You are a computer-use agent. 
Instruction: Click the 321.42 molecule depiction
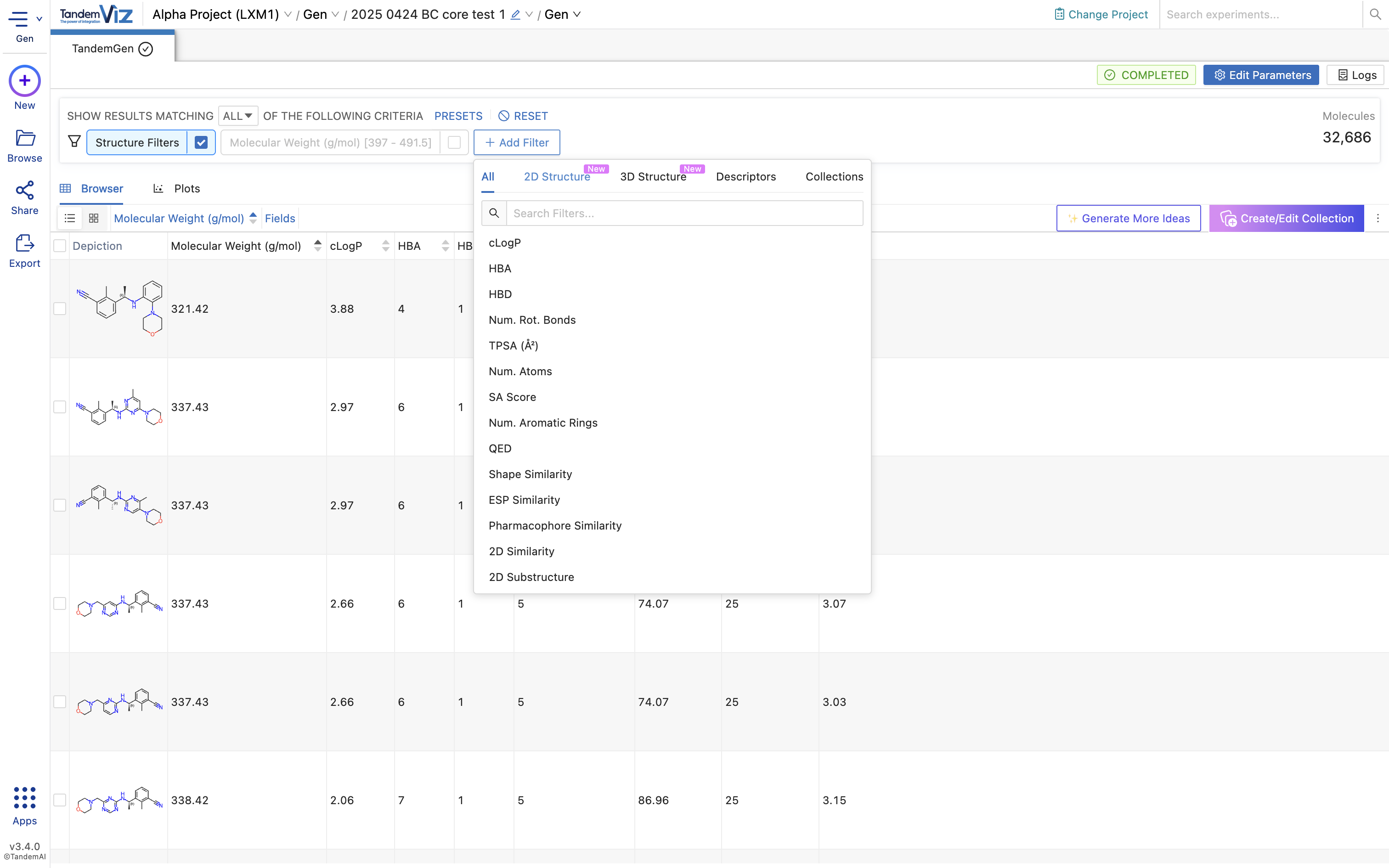click(x=119, y=308)
